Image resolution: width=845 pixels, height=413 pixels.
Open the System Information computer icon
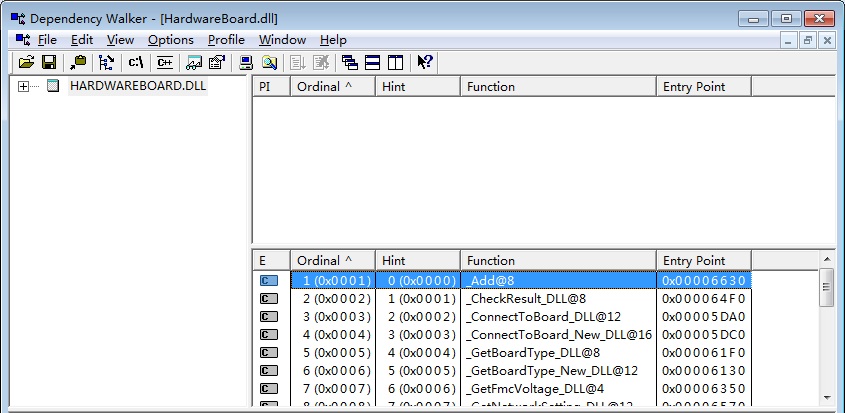coord(246,63)
